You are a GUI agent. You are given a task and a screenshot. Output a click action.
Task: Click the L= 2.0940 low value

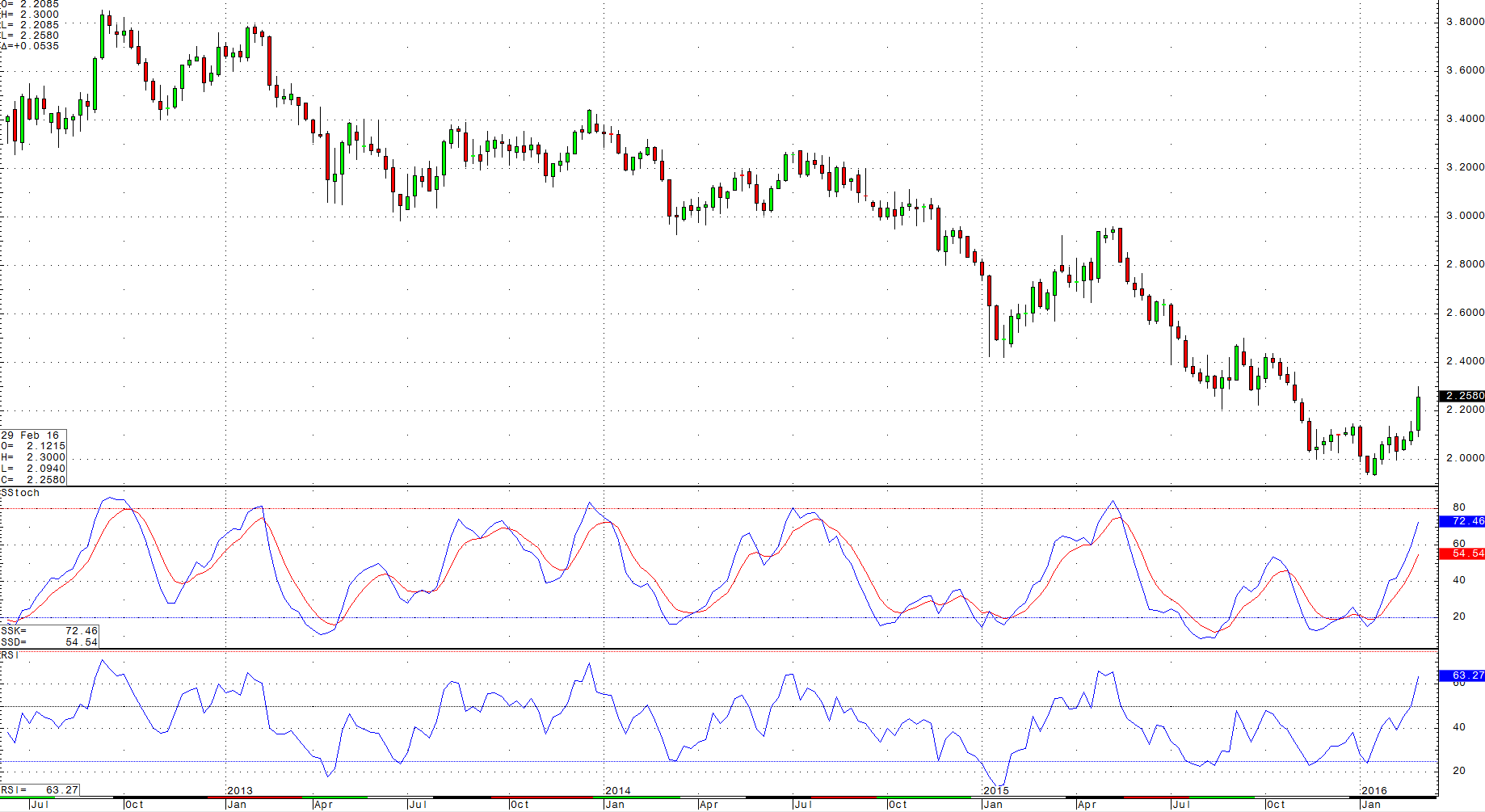[33, 469]
